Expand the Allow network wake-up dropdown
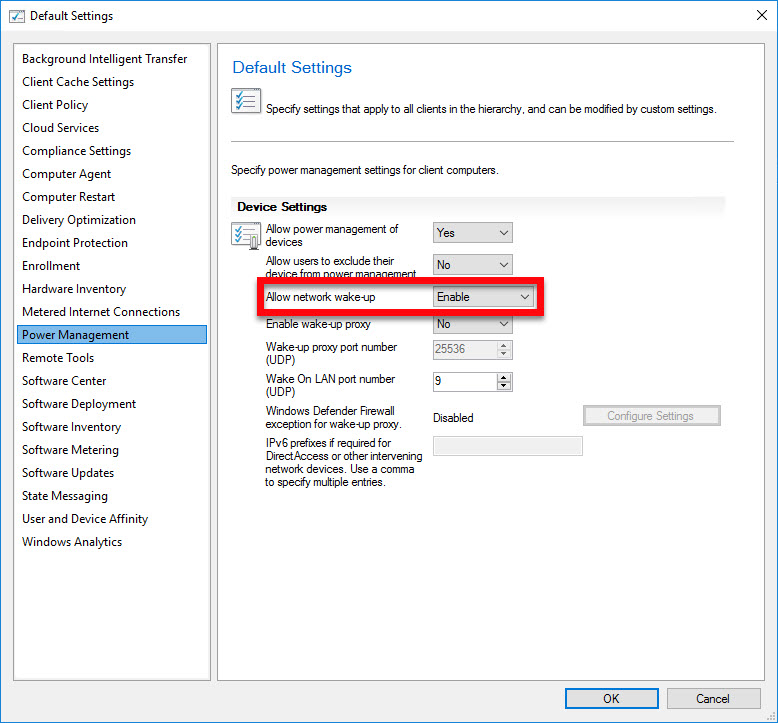Image resolution: width=778 pixels, height=723 pixels. (484, 297)
